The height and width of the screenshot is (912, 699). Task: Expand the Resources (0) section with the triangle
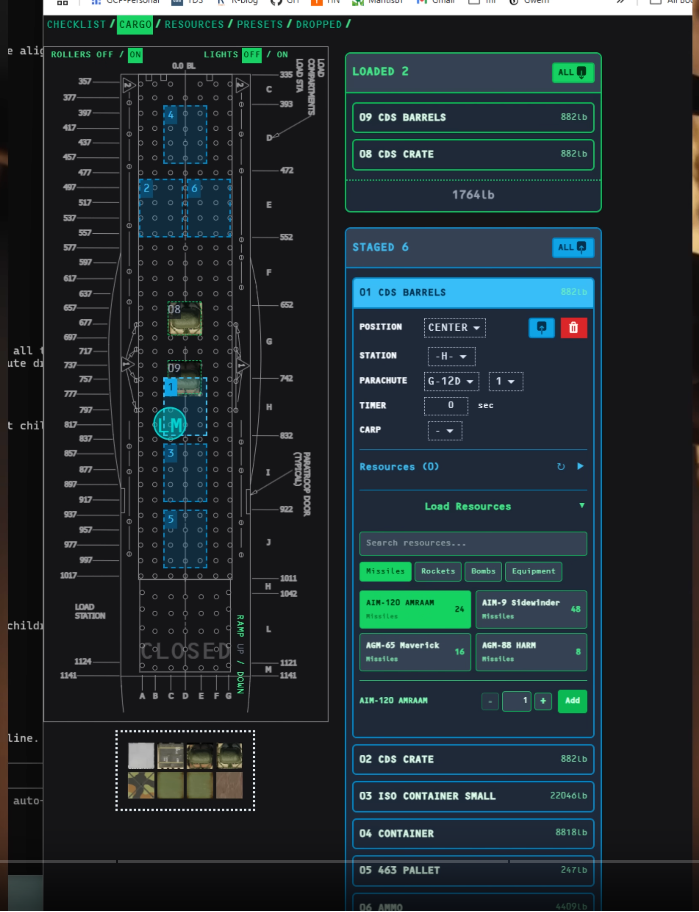point(580,466)
